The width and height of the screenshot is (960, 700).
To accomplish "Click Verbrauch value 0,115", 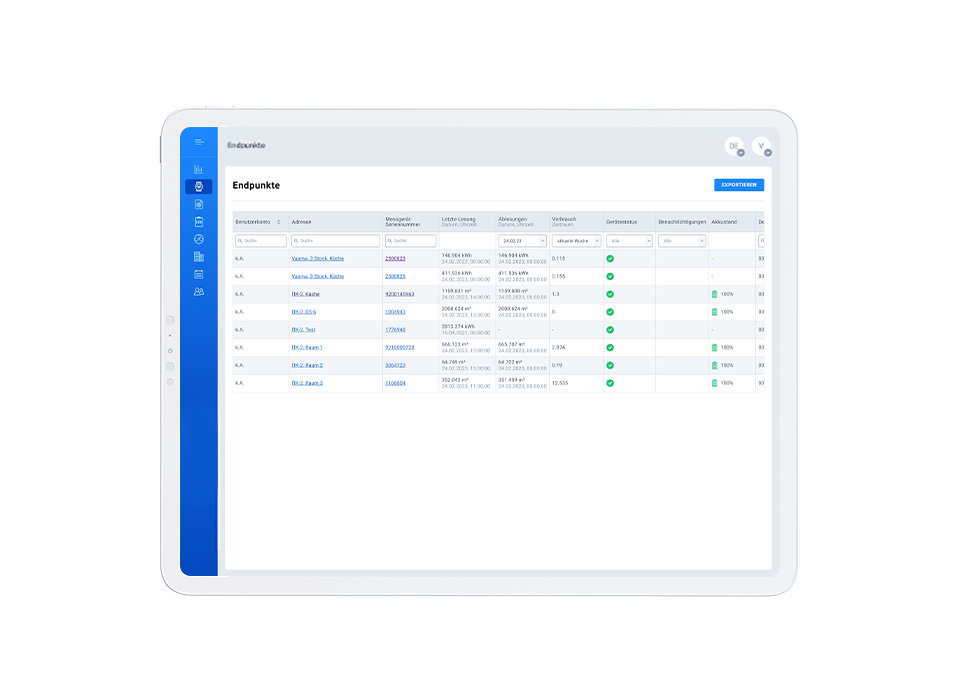I will [558, 258].
